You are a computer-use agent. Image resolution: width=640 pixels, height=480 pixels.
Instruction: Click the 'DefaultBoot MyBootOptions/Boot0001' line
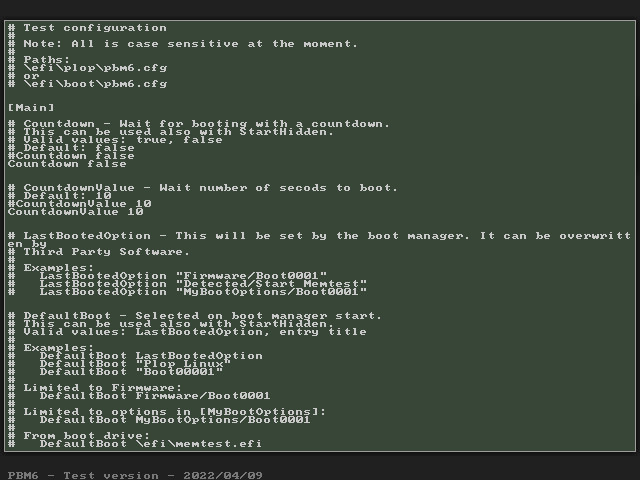175,420
